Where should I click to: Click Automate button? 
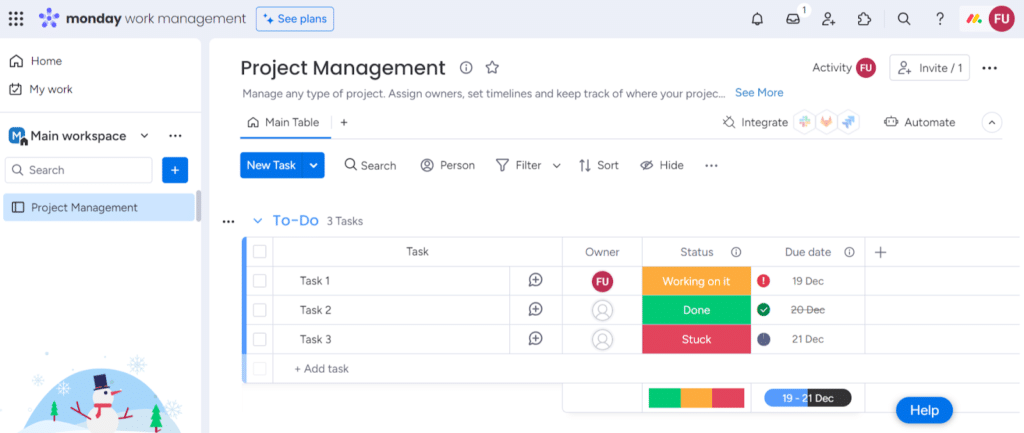click(x=920, y=122)
